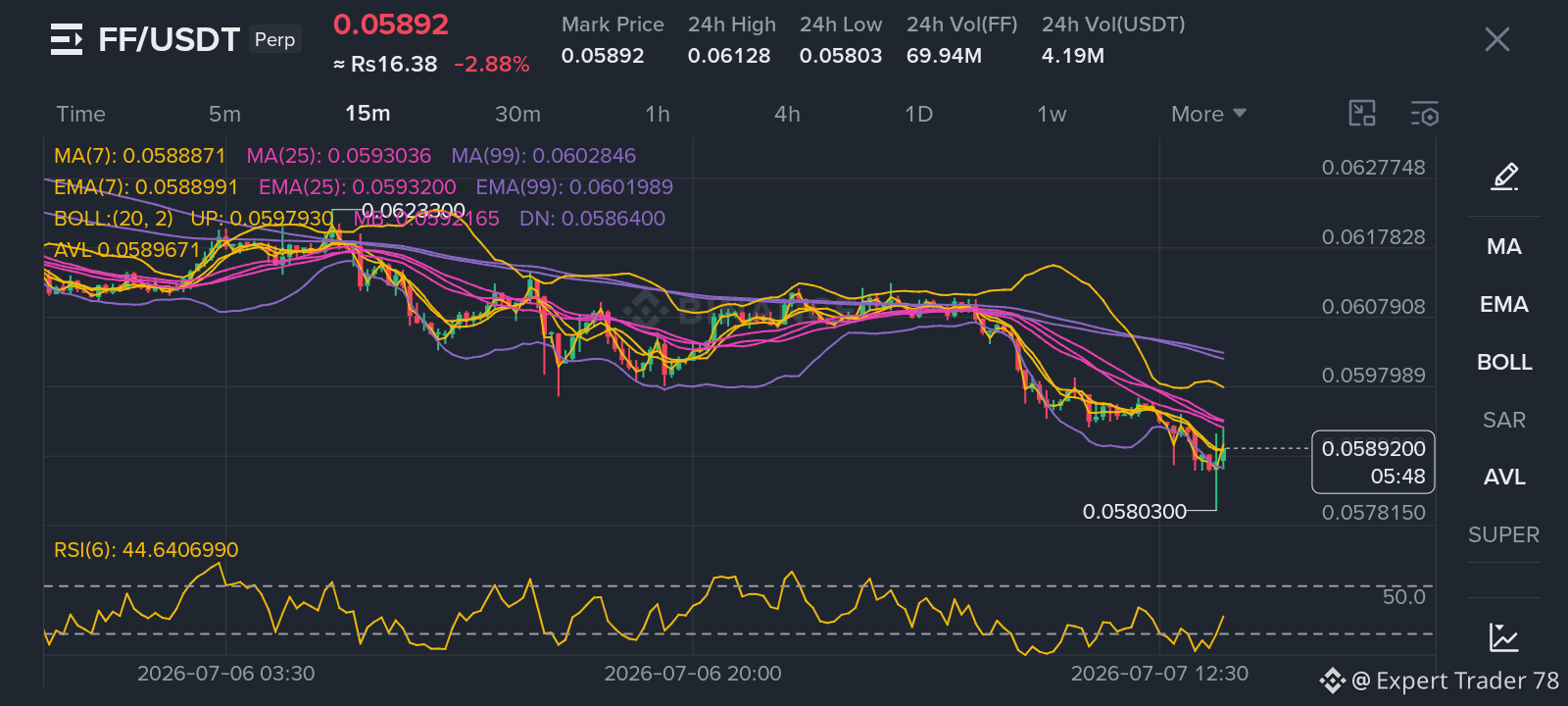Click the RSI(6) indicator label
Viewport: 1568px width, 706px height.
(146, 550)
